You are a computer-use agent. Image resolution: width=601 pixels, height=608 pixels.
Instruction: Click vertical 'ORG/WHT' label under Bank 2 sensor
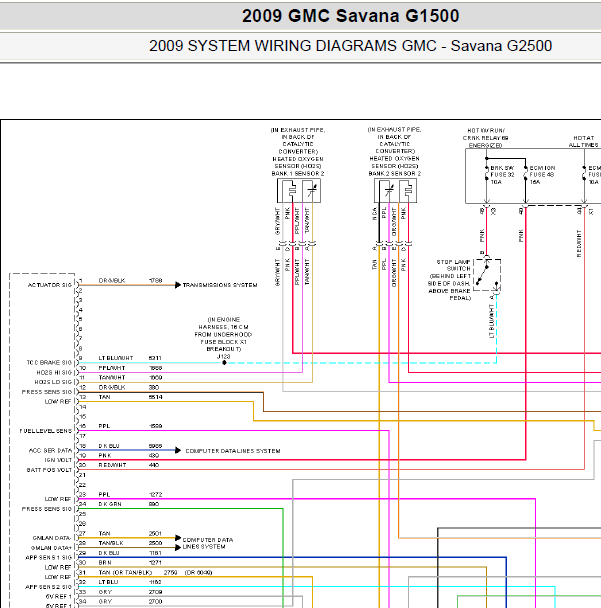point(394,222)
